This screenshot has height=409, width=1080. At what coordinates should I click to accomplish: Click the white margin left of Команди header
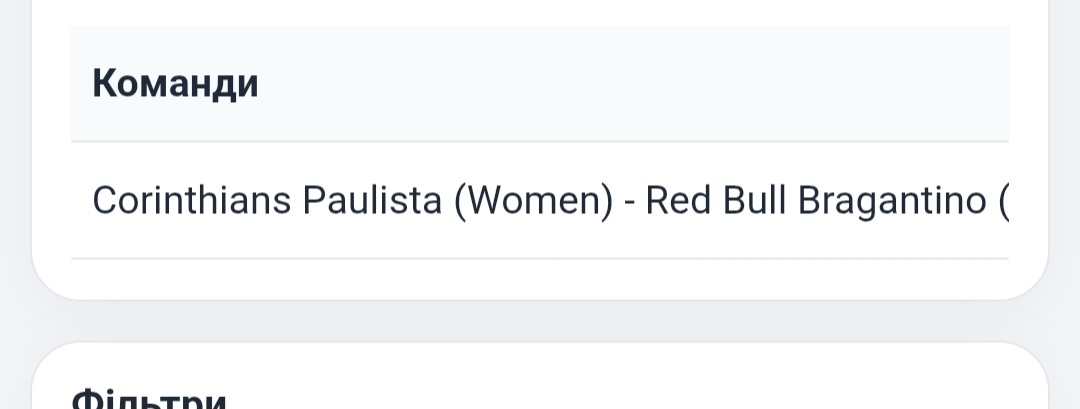51,84
